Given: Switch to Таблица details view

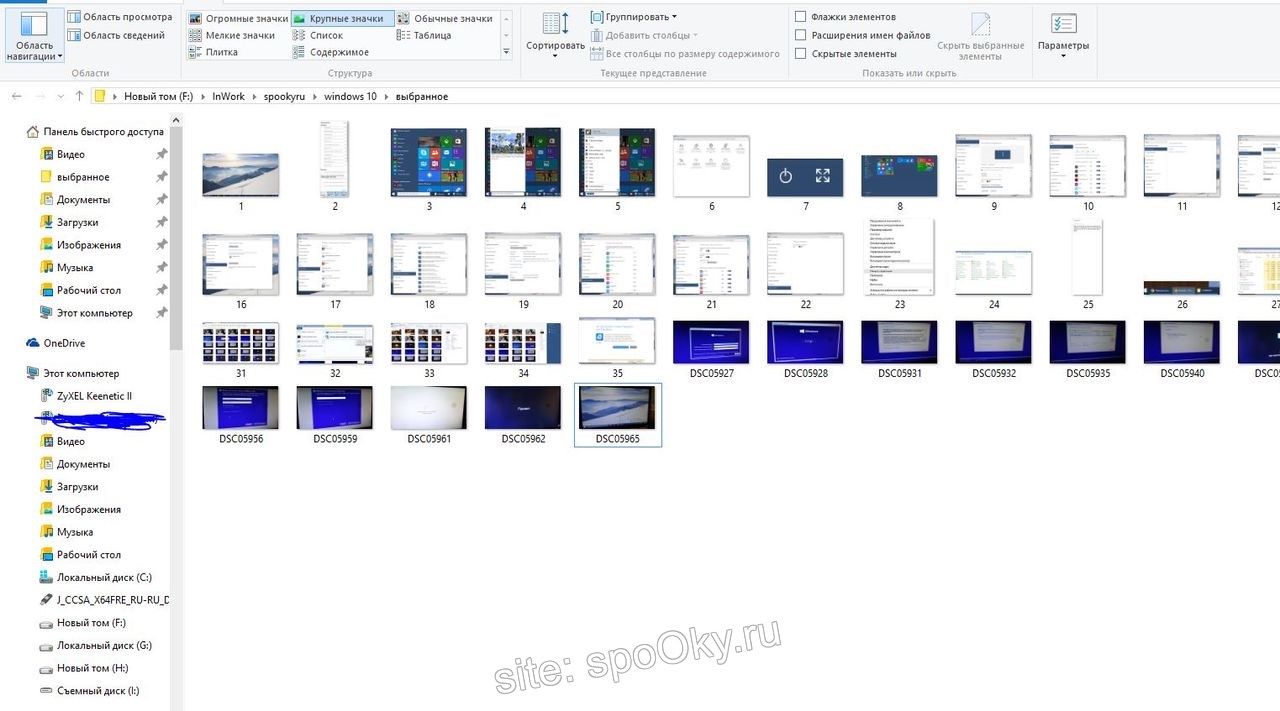Looking at the screenshot, I should coord(424,35).
